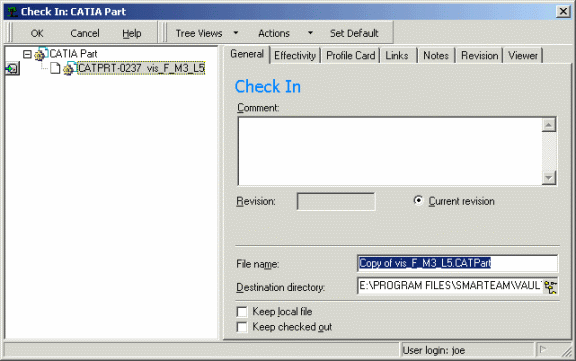The height and width of the screenshot is (361, 576).
Task: Click the Comment scrollbar up arrow
Action: (549, 125)
